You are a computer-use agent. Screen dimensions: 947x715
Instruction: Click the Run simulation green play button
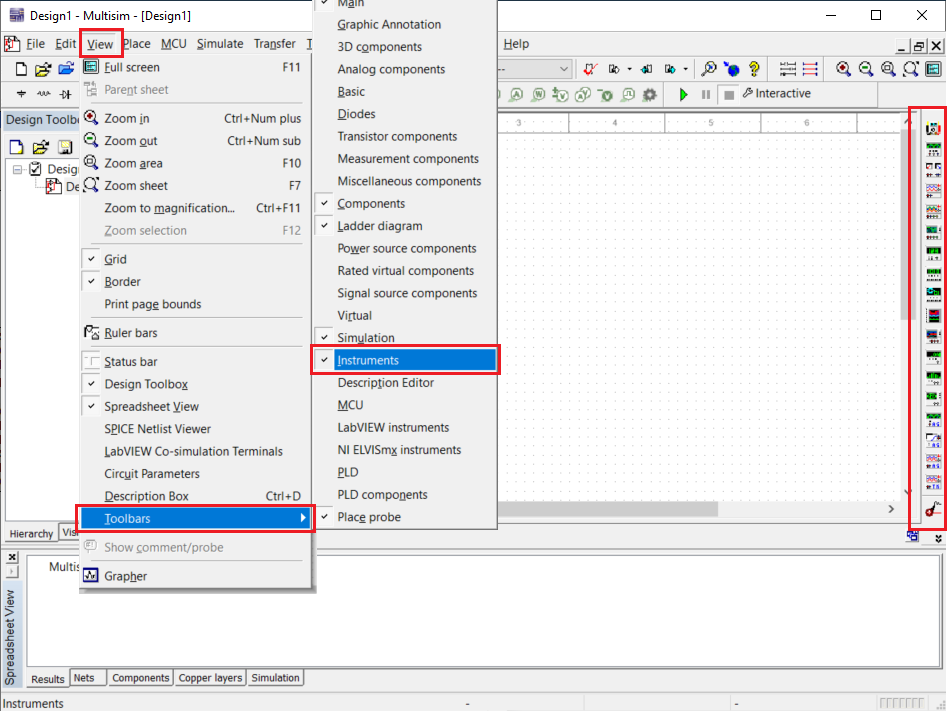click(684, 94)
